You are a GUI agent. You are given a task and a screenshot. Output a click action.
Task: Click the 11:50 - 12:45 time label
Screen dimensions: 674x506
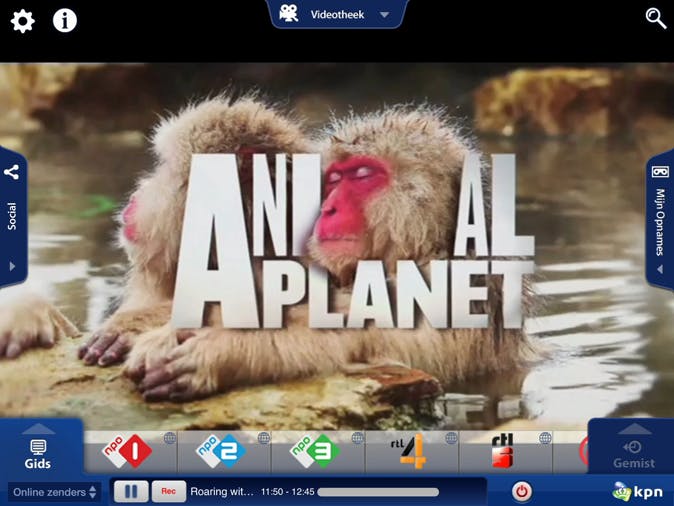pos(288,492)
